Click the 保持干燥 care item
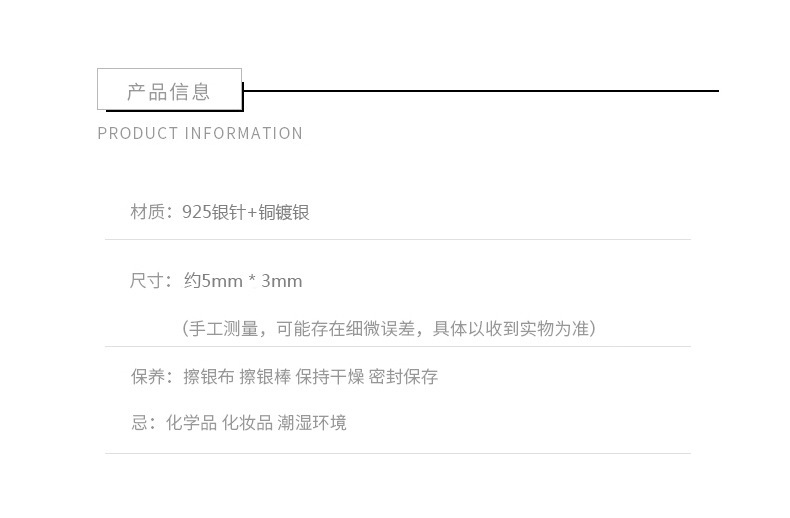The width and height of the screenshot is (790, 518). click(329, 377)
